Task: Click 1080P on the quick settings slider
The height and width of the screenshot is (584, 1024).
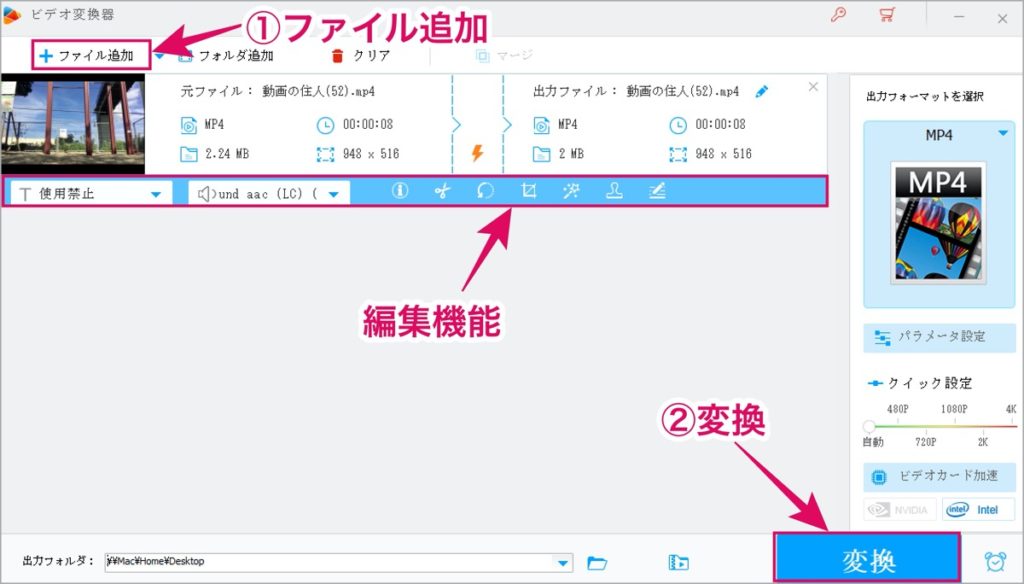Action: (954, 409)
